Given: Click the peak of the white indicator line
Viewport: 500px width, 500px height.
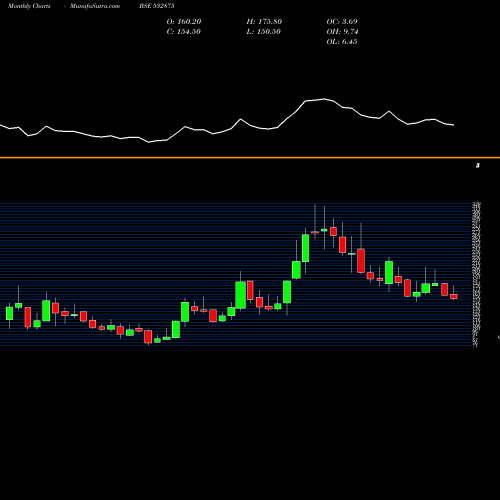Looking at the screenshot, I should pyautogui.click(x=324, y=99).
